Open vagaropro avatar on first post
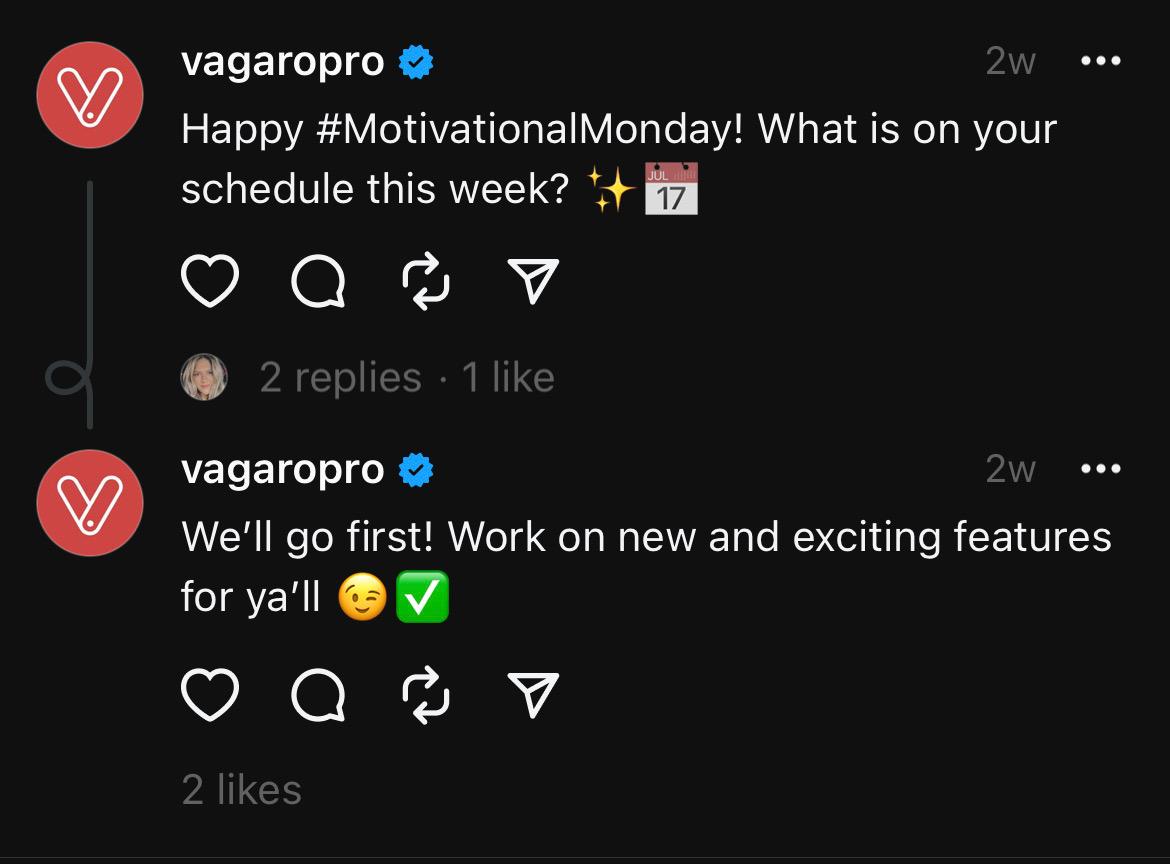Image resolution: width=1170 pixels, height=864 pixels. [x=90, y=95]
